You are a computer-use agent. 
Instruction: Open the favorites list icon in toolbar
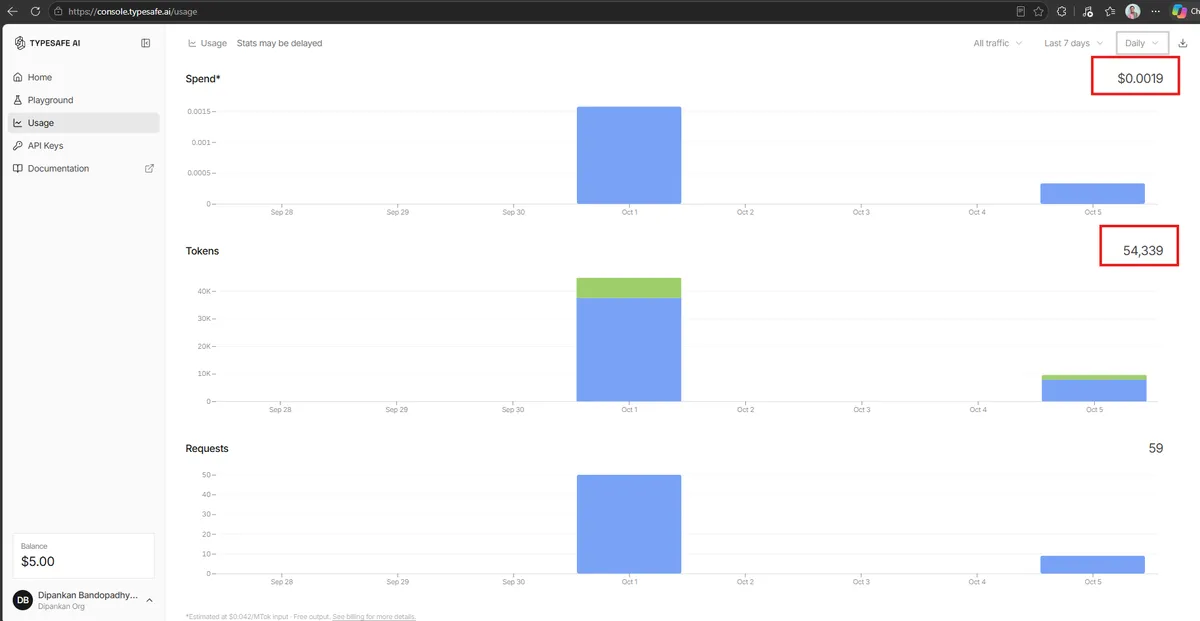coord(1110,11)
